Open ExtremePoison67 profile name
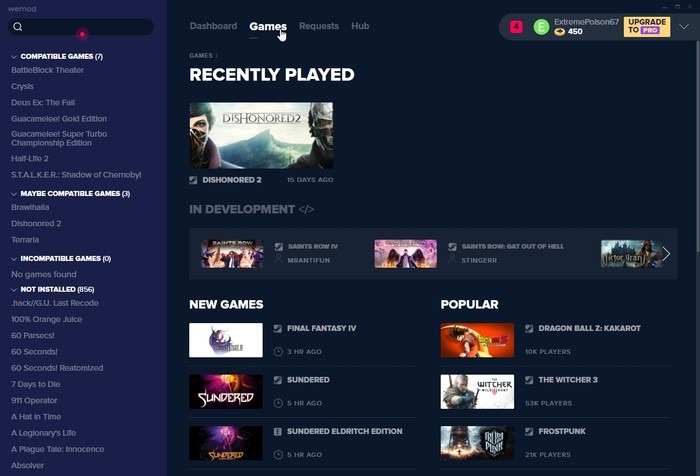This screenshot has width=700, height=476. pos(586,22)
